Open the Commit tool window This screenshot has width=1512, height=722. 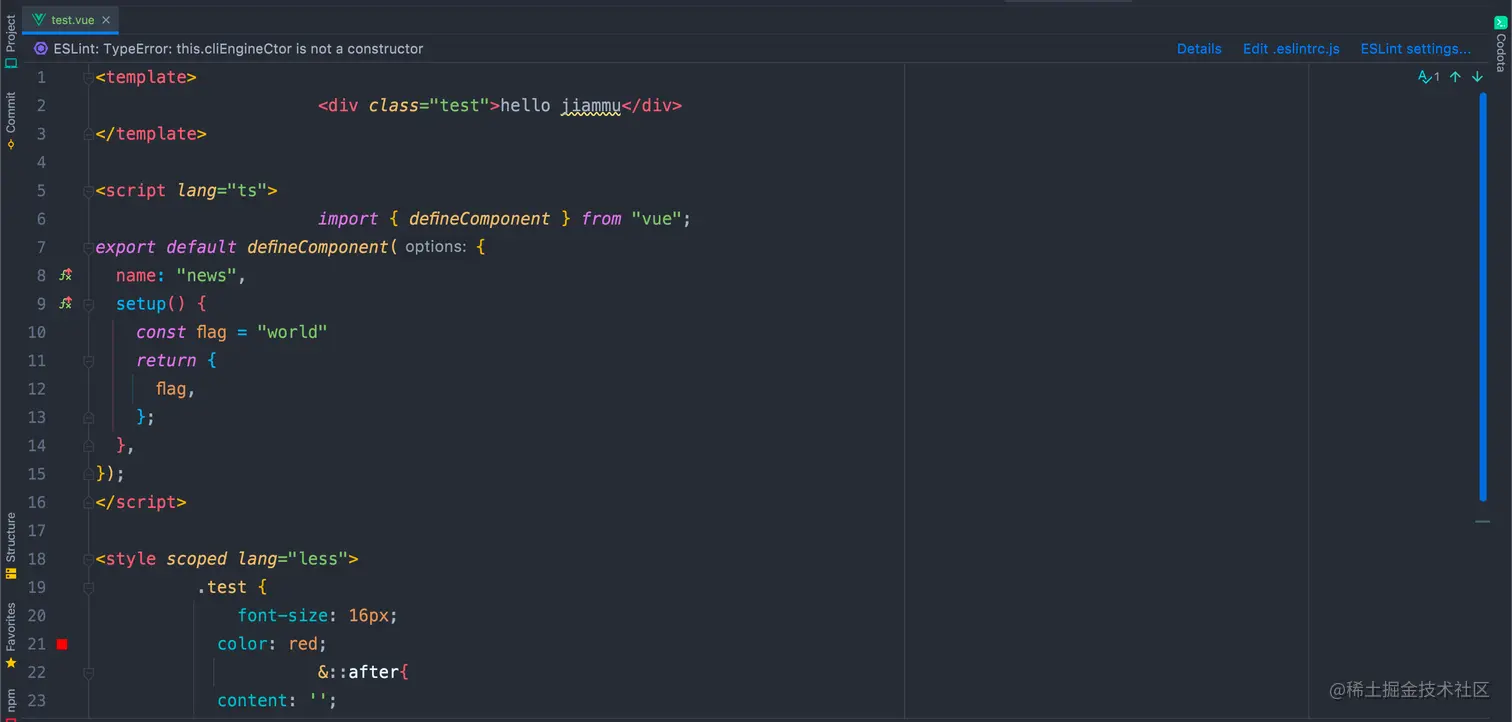11,120
